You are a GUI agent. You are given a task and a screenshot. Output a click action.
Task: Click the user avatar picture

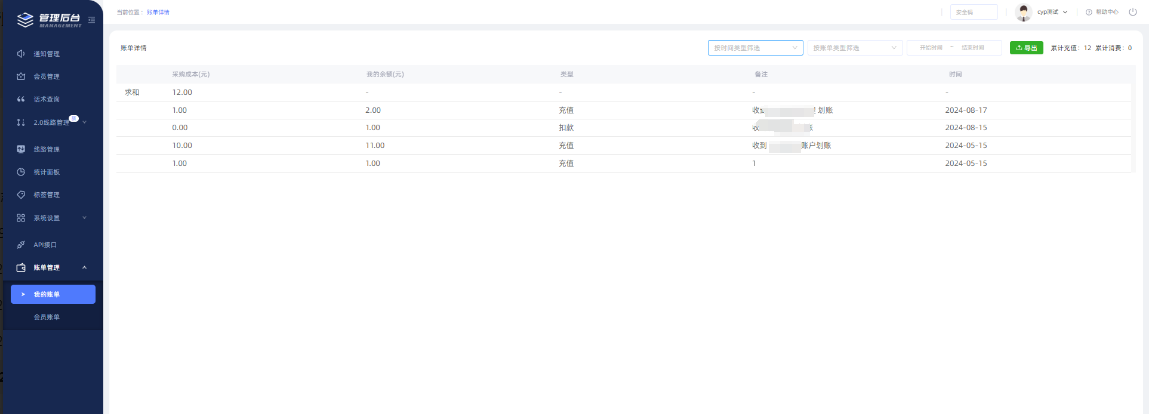pos(1023,12)
